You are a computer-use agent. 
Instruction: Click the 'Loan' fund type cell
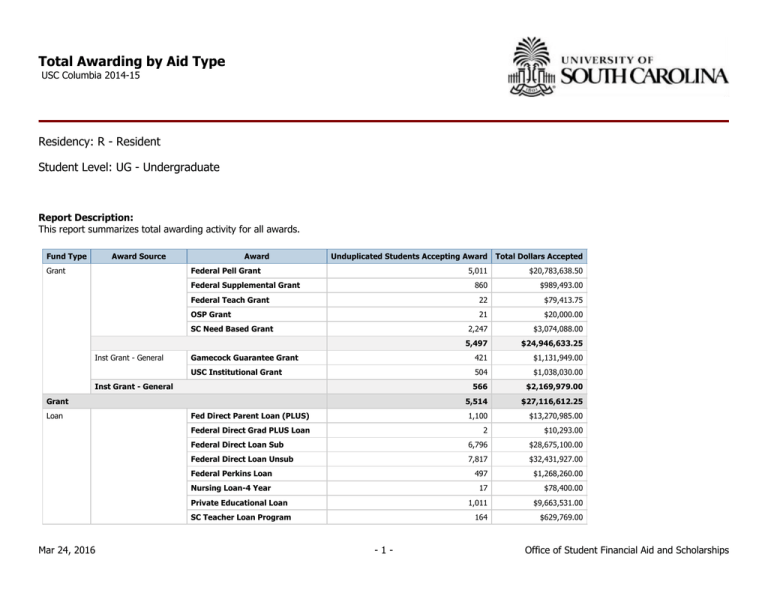(x=66, y=466)
